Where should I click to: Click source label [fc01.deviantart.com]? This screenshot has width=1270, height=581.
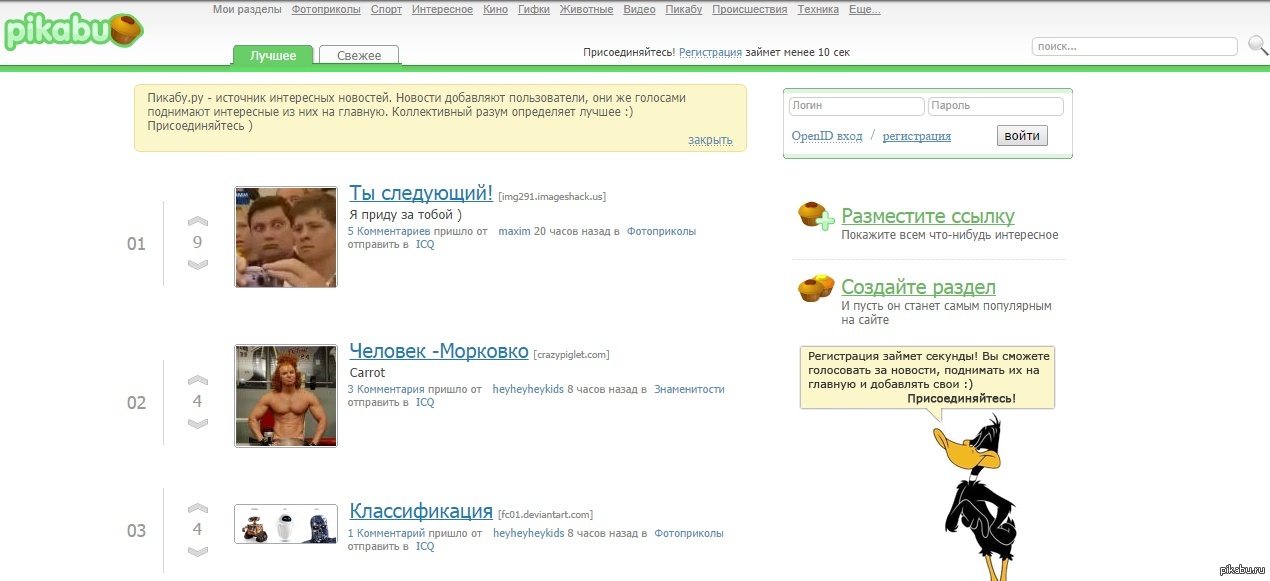[545, 515]
